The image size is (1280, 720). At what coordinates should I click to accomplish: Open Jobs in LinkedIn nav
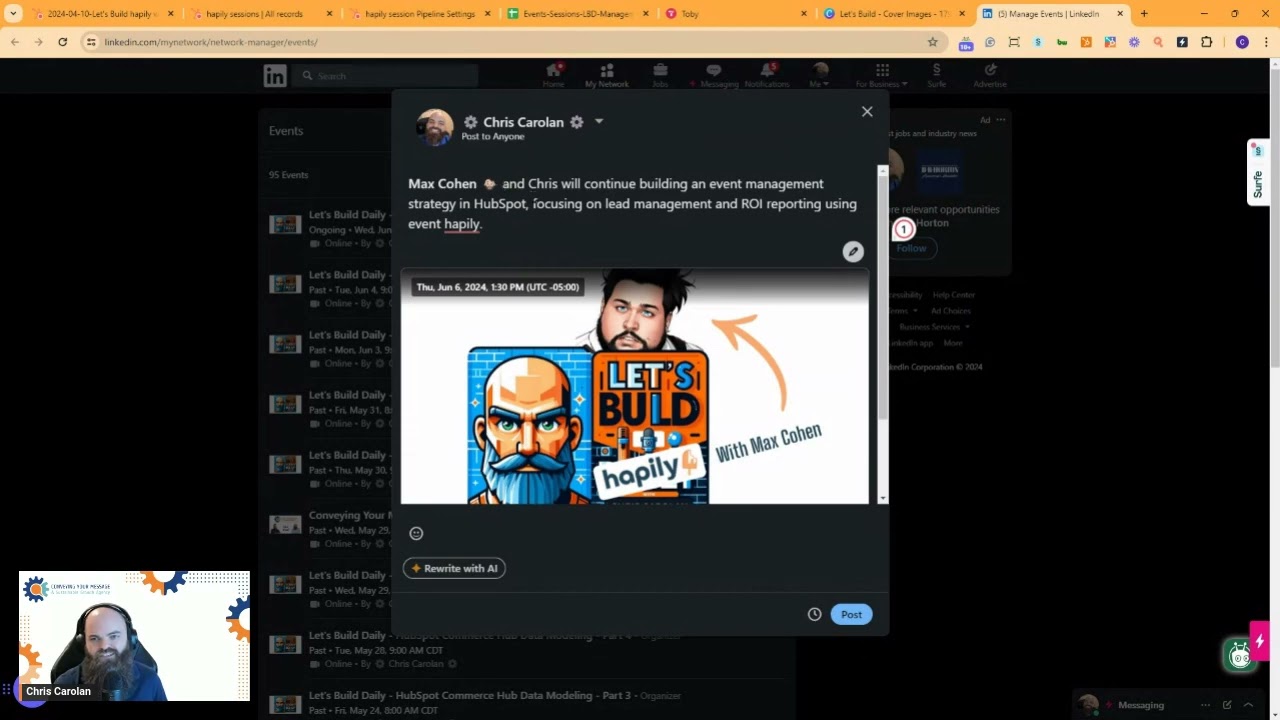tap(660, 75)
